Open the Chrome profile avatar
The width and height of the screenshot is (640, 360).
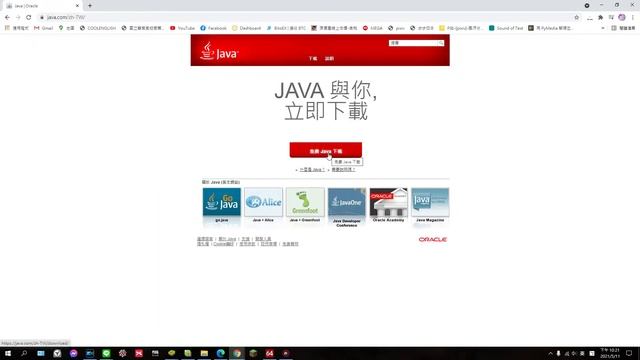tap(622, 17)
